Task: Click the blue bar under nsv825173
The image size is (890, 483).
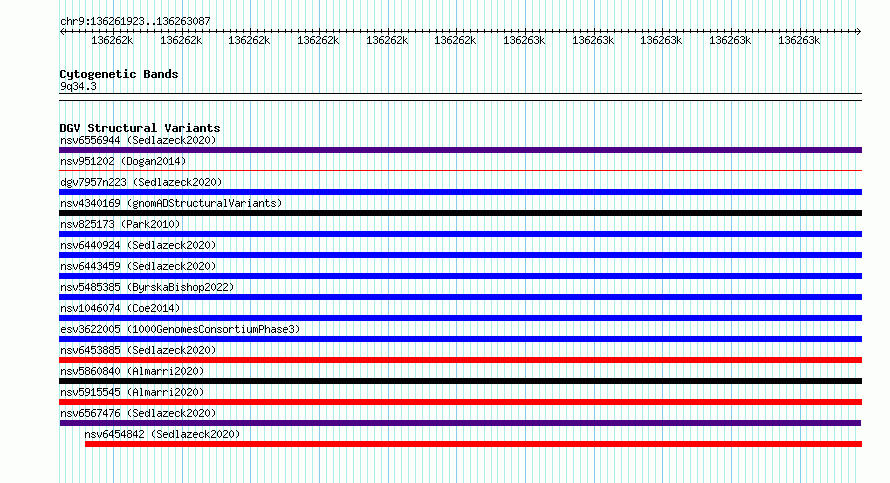Action: (460, 234)
